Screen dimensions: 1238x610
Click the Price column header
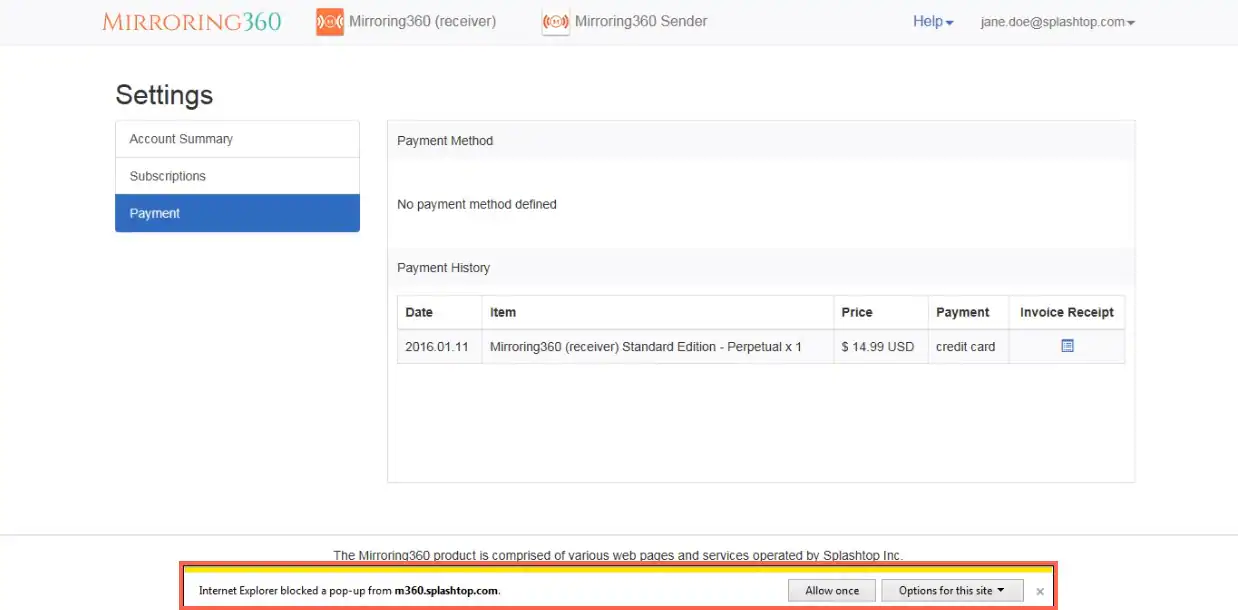coord(881,312)
